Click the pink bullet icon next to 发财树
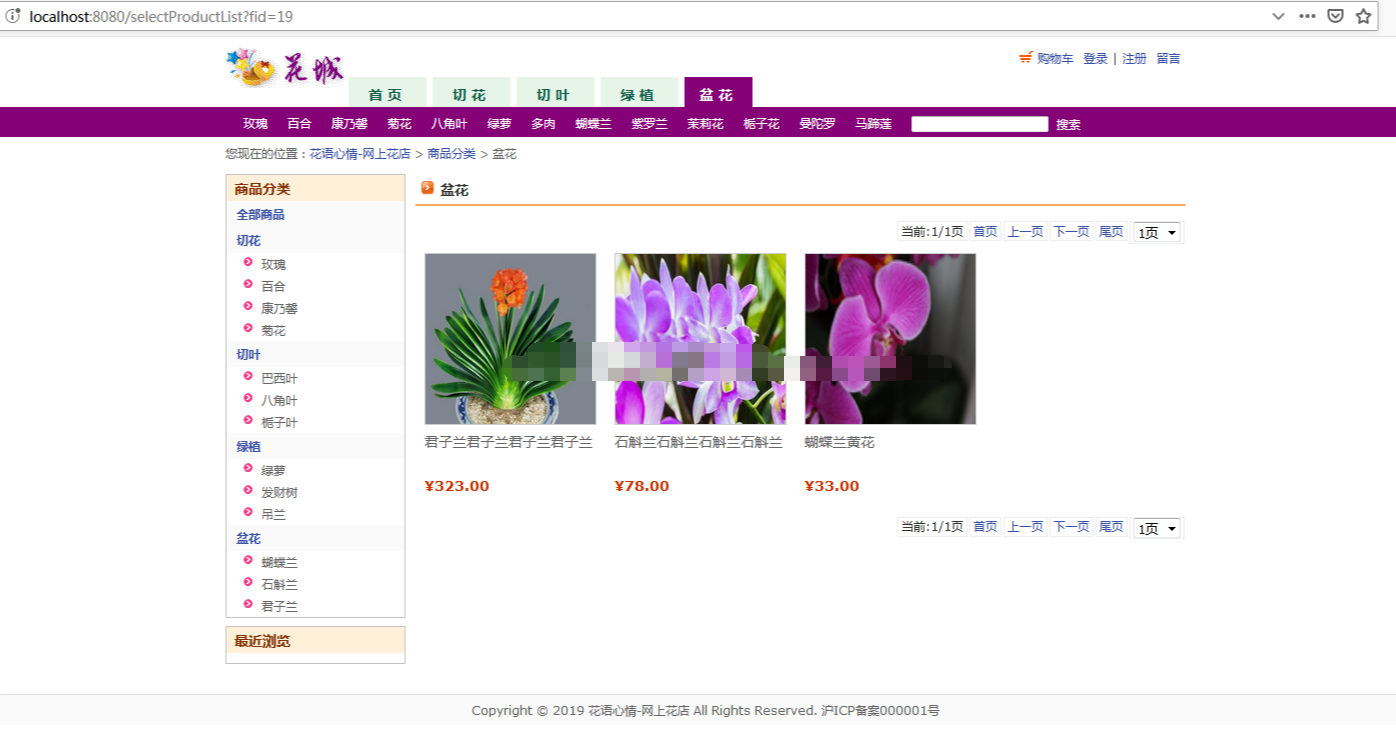Image resolution: width=1396 pixels, height=737 pixels. (248, 490)
